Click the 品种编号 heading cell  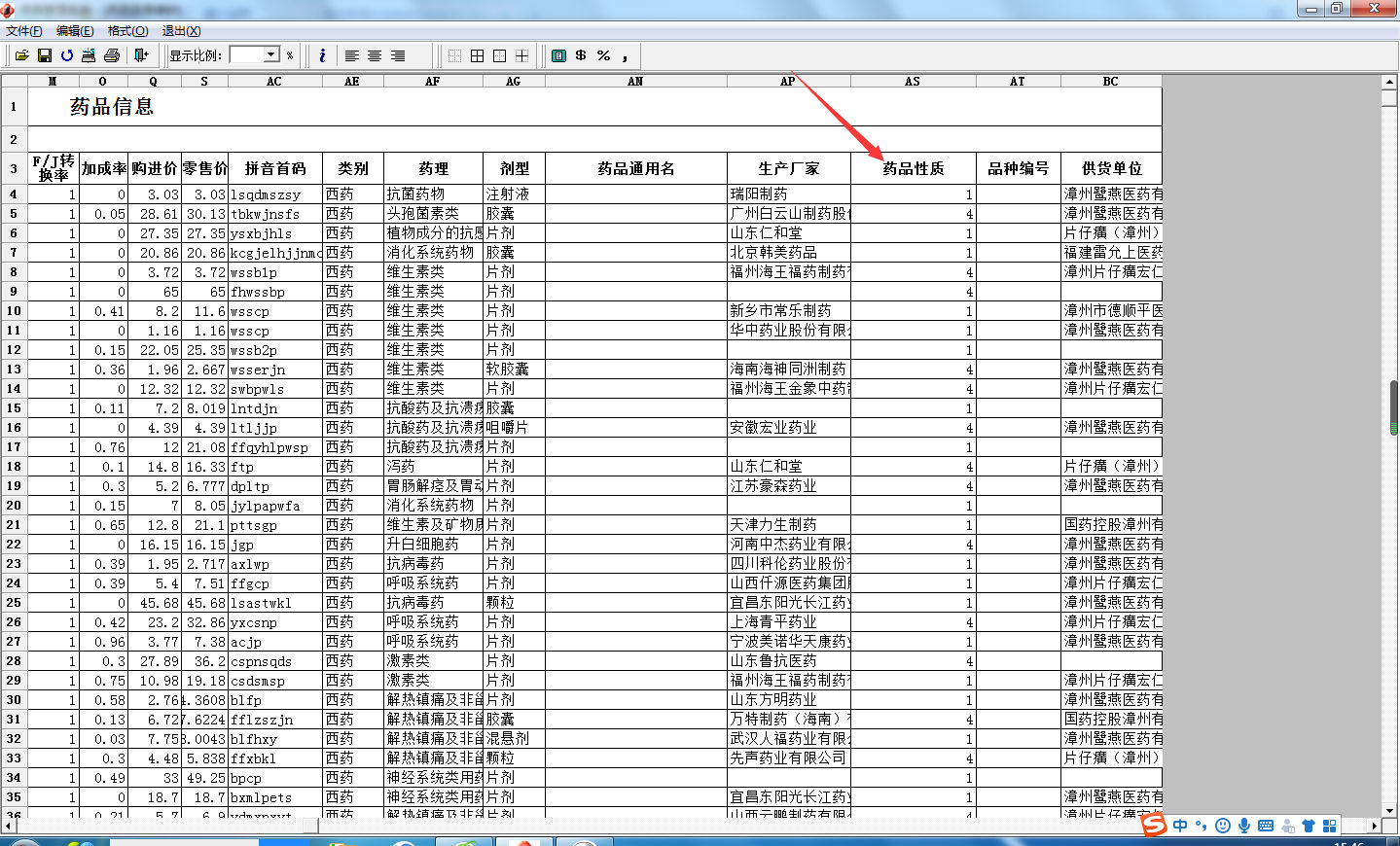point(1019,168)
